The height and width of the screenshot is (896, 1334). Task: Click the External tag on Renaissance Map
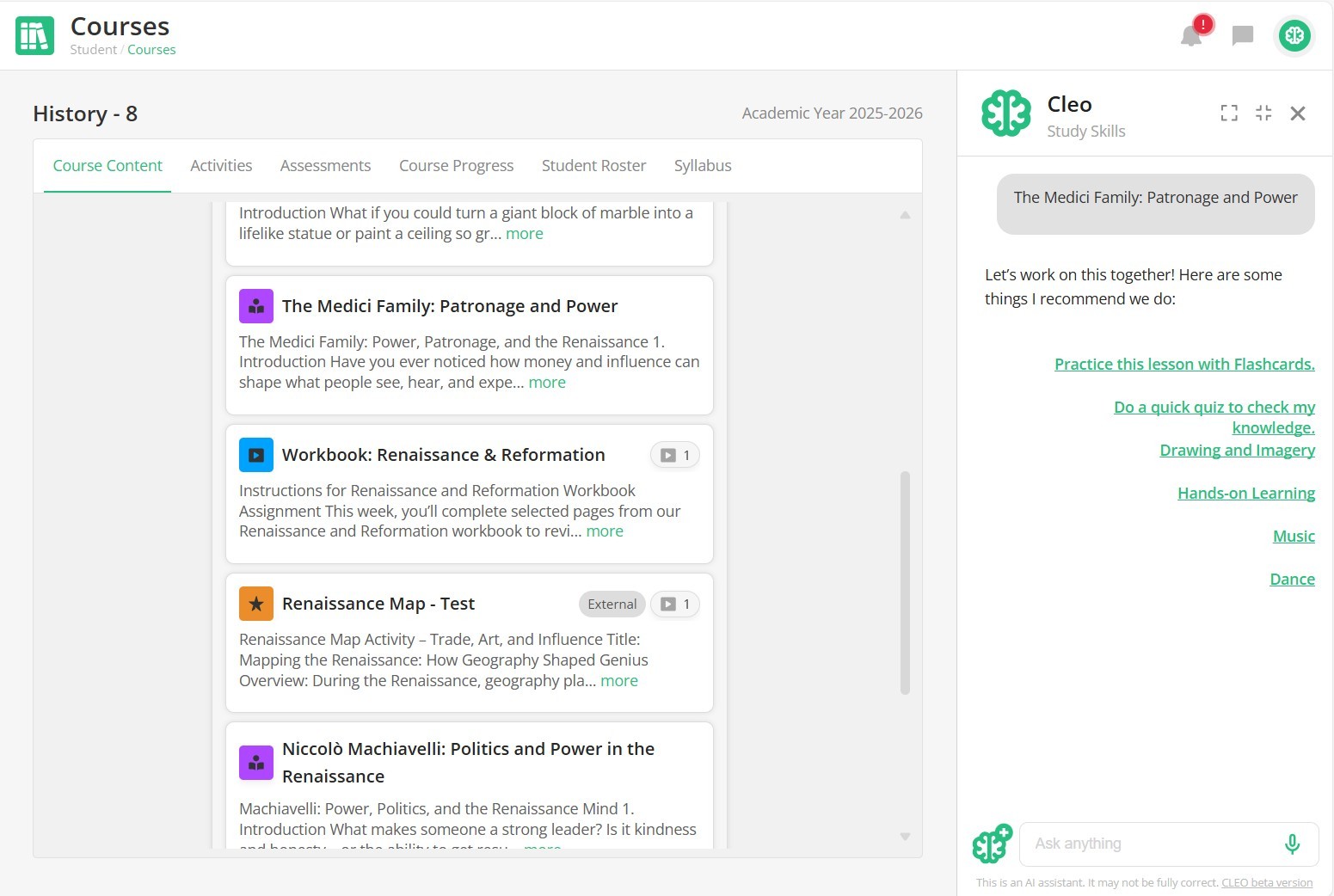click(612, 604)
